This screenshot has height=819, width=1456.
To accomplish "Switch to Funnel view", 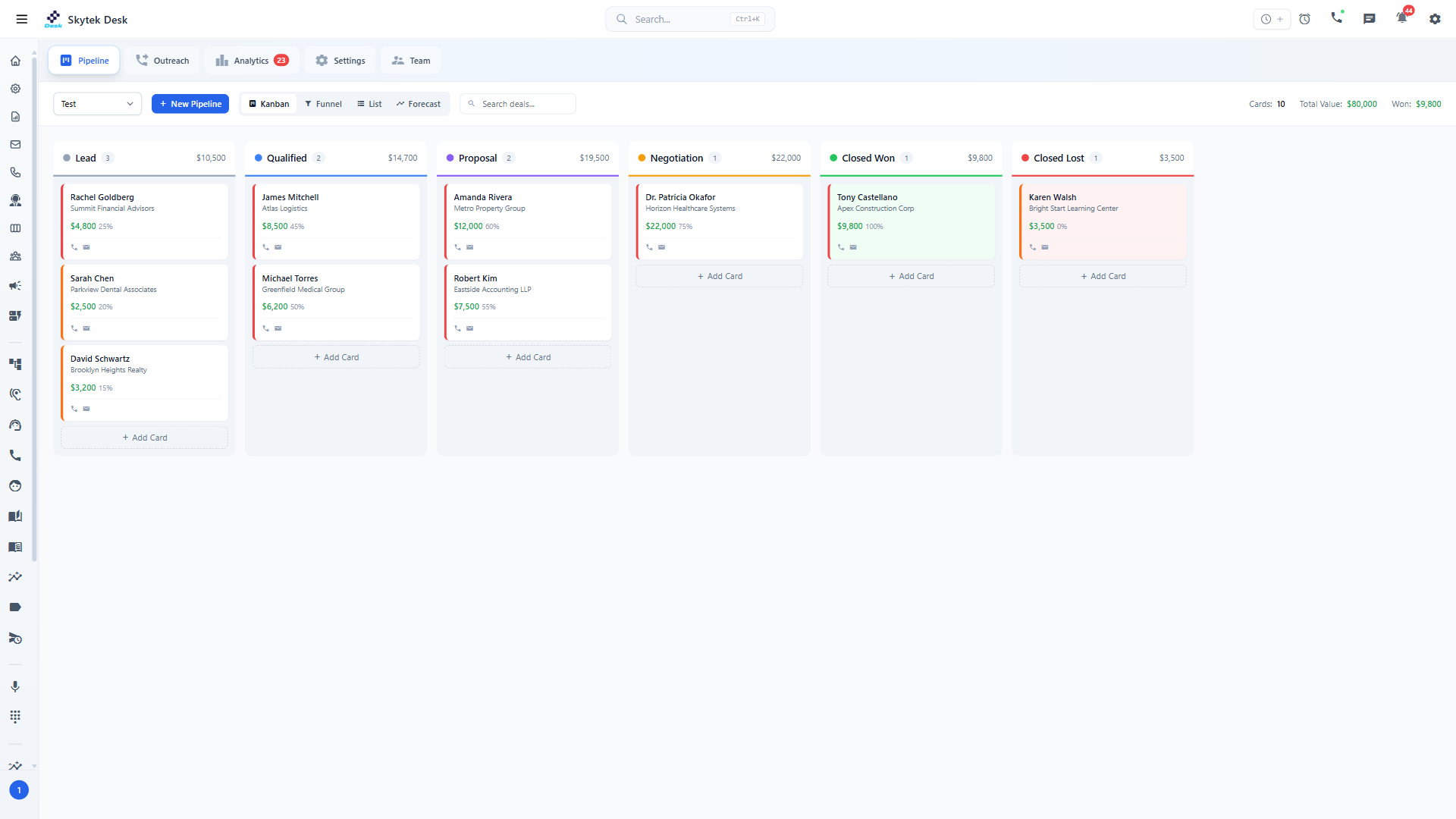I will coord(324,104).
